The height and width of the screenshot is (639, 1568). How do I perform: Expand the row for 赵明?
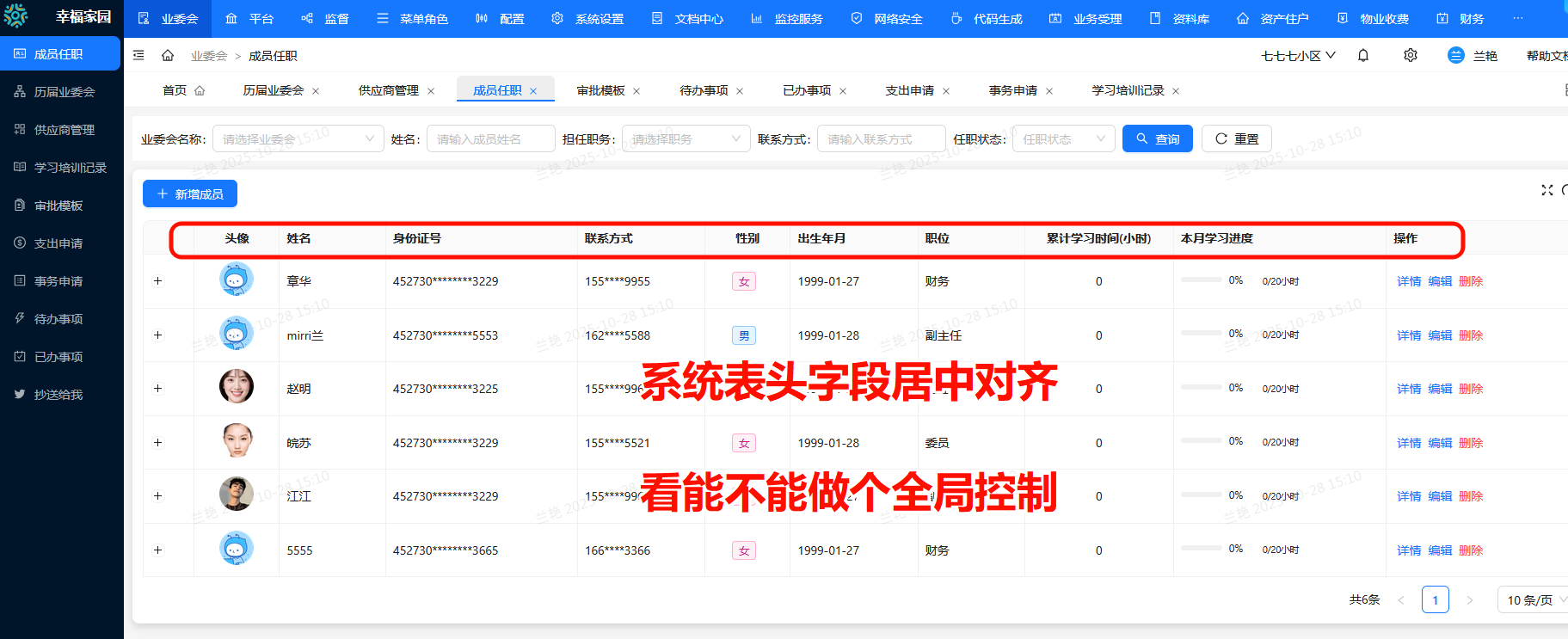(157, 389)
